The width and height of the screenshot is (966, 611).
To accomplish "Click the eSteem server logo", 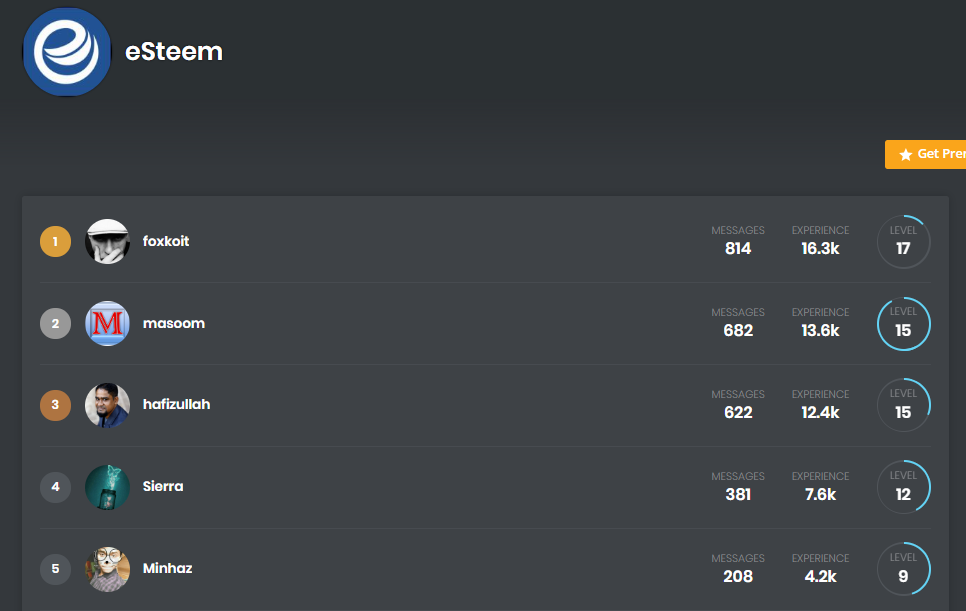I will (x=67, y=52).
